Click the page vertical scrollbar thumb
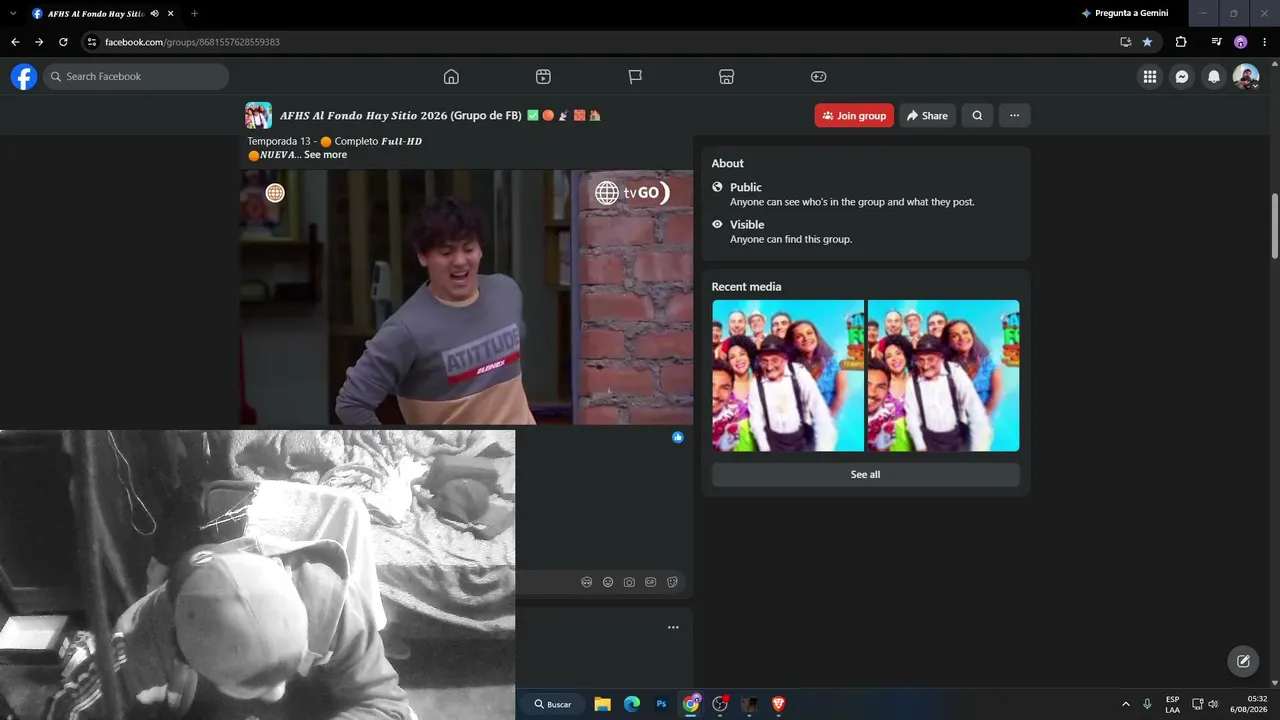The height and width of the screenshot is (720, 1280). (x=1275, y=225)
